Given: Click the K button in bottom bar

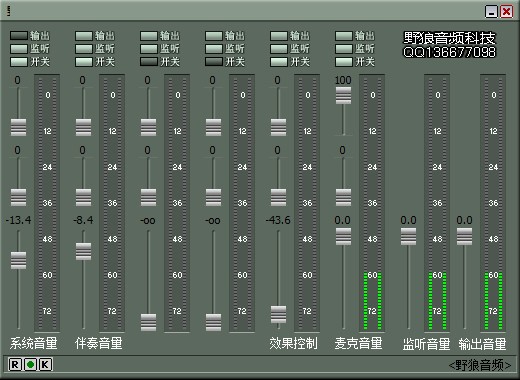Looking at the screenshot, I should pos(46,365).
